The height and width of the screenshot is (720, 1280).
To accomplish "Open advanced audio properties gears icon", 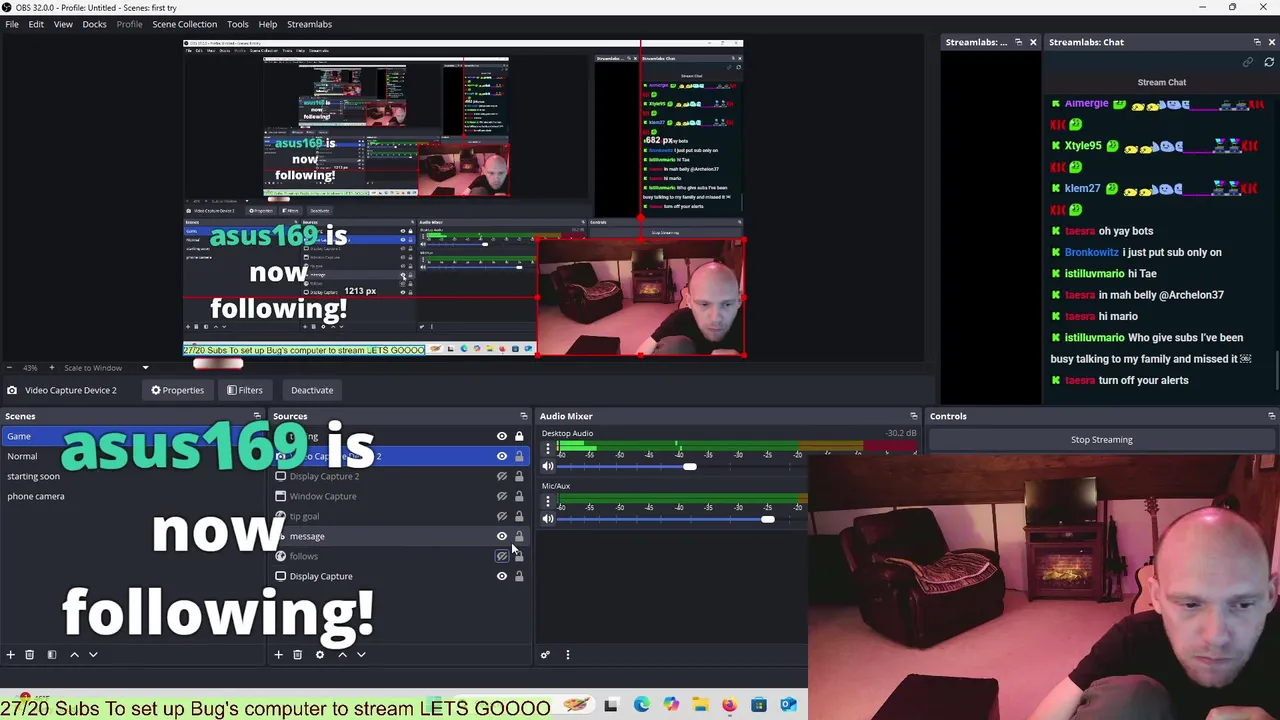I will click(545, 655).
